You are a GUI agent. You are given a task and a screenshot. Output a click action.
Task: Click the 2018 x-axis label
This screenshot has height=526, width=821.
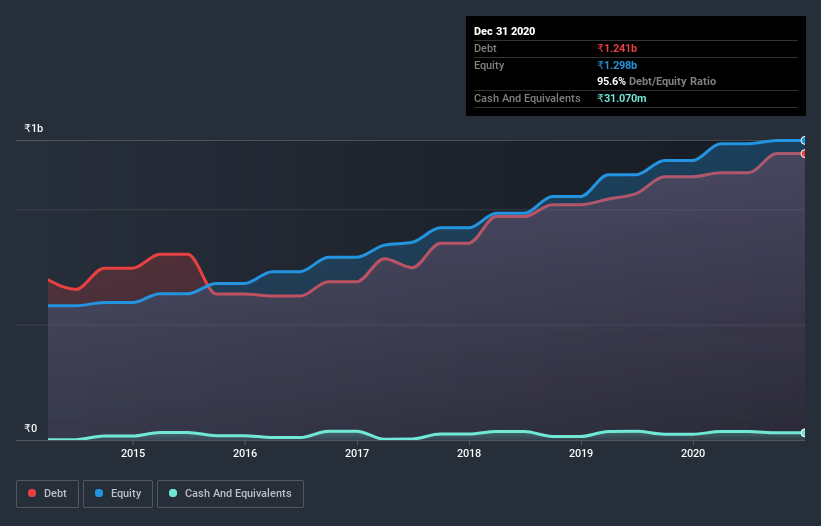coord(469,453)
